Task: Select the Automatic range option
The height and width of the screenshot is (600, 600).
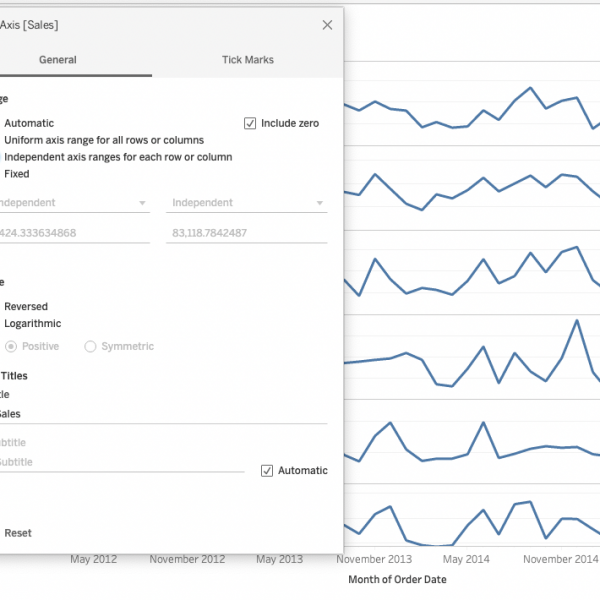Action: (29, 123)
